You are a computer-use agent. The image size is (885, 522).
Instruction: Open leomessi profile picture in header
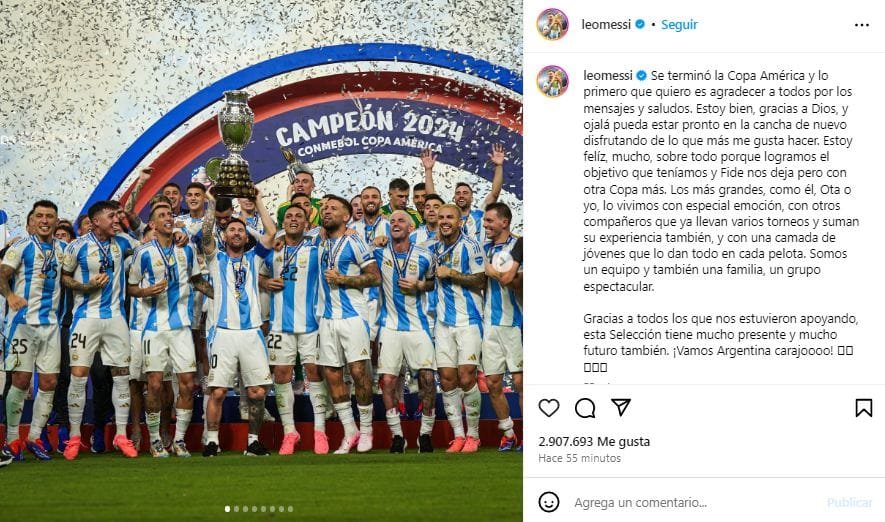(x=552, y=24)
